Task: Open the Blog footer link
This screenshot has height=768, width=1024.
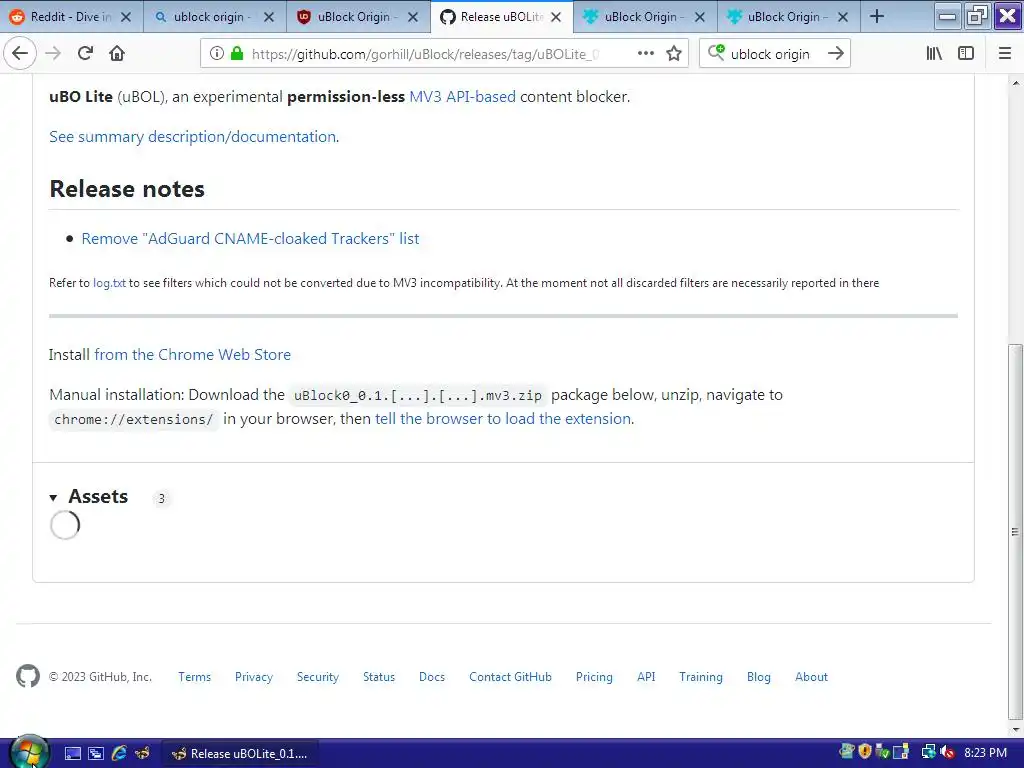Action: (x=759, y=677)
